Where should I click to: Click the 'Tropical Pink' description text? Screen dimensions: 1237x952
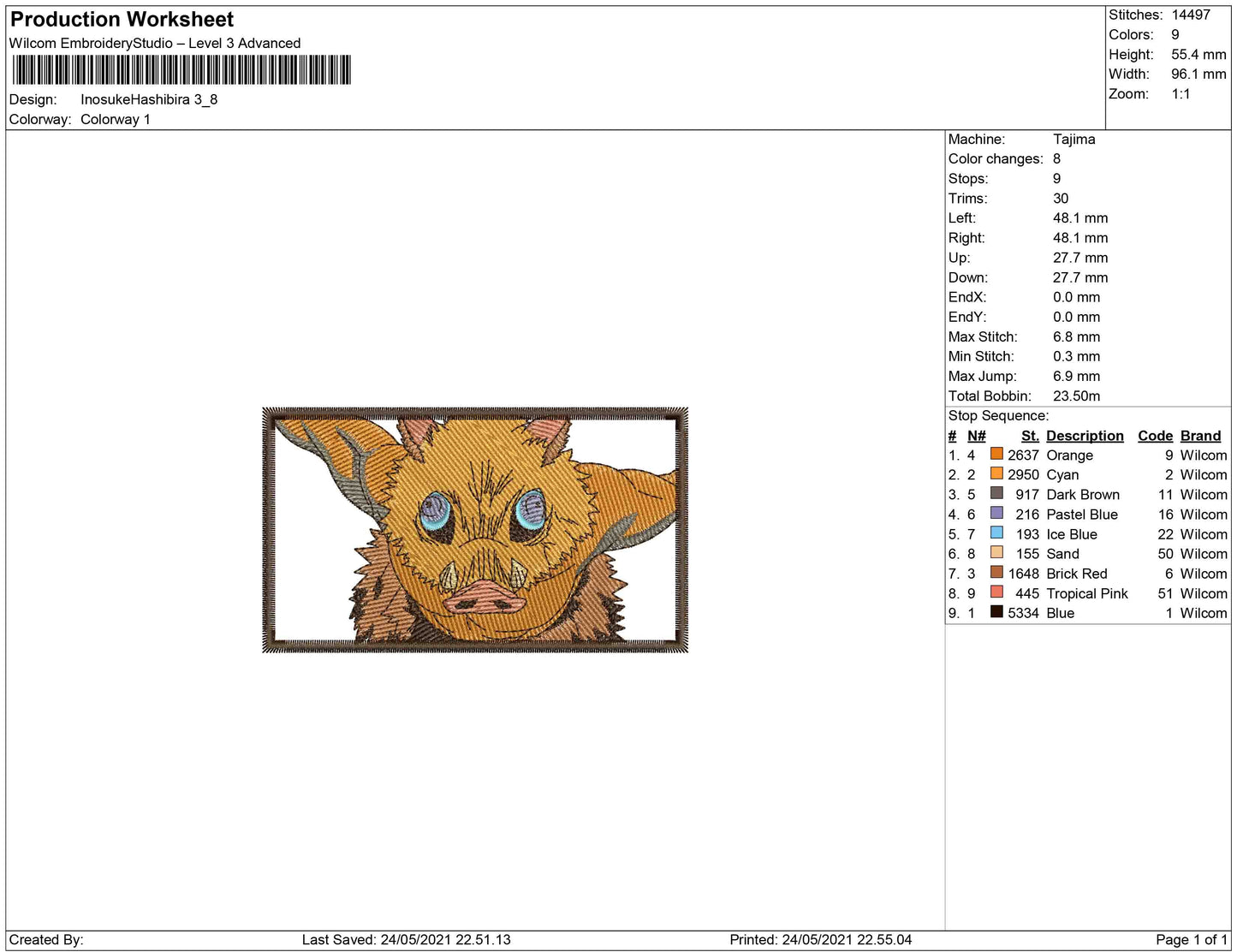(1087, 593)
